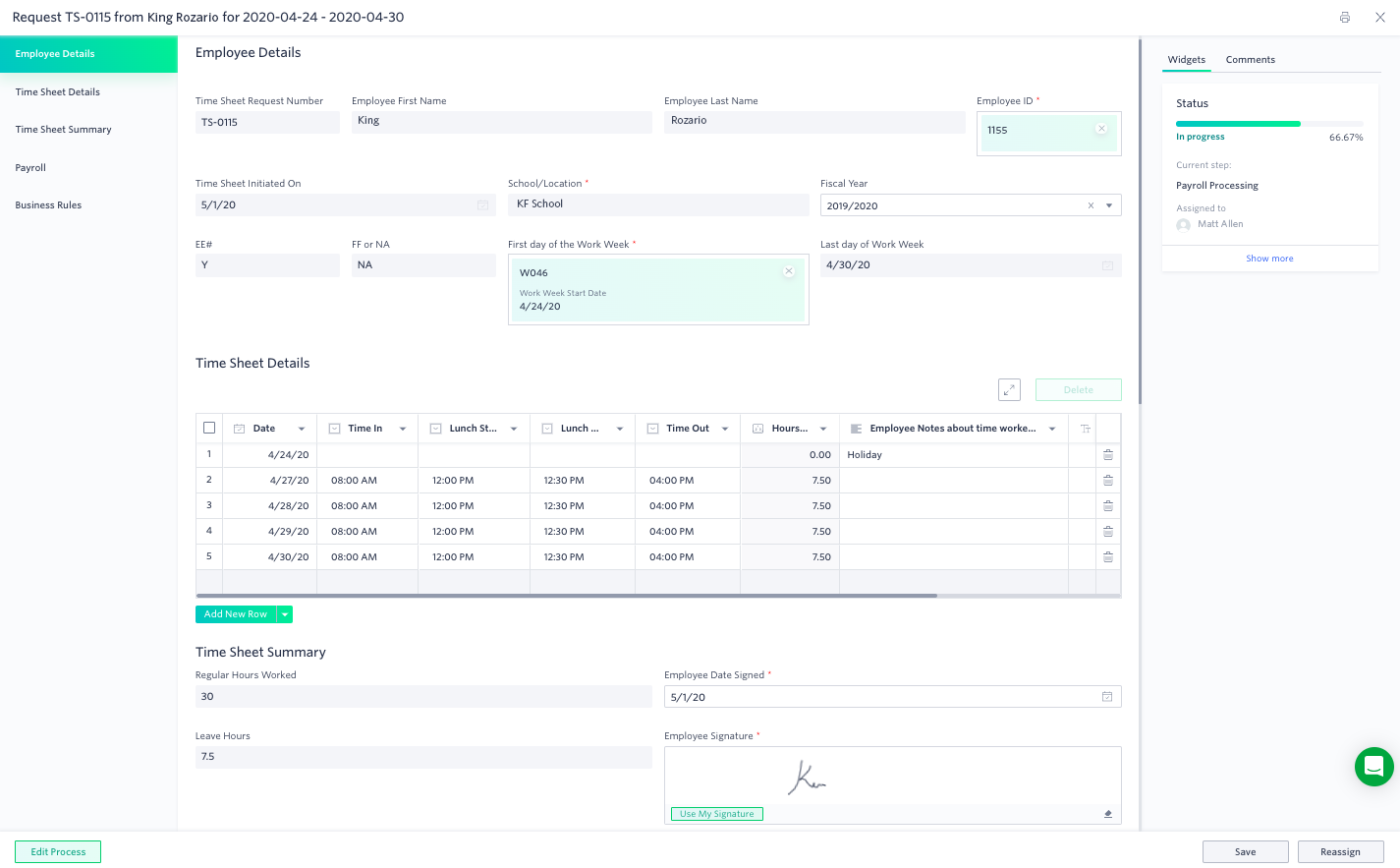Click the Delete rows button
The width and height of the screenshot is (1400, 868).
[1078, 390]
